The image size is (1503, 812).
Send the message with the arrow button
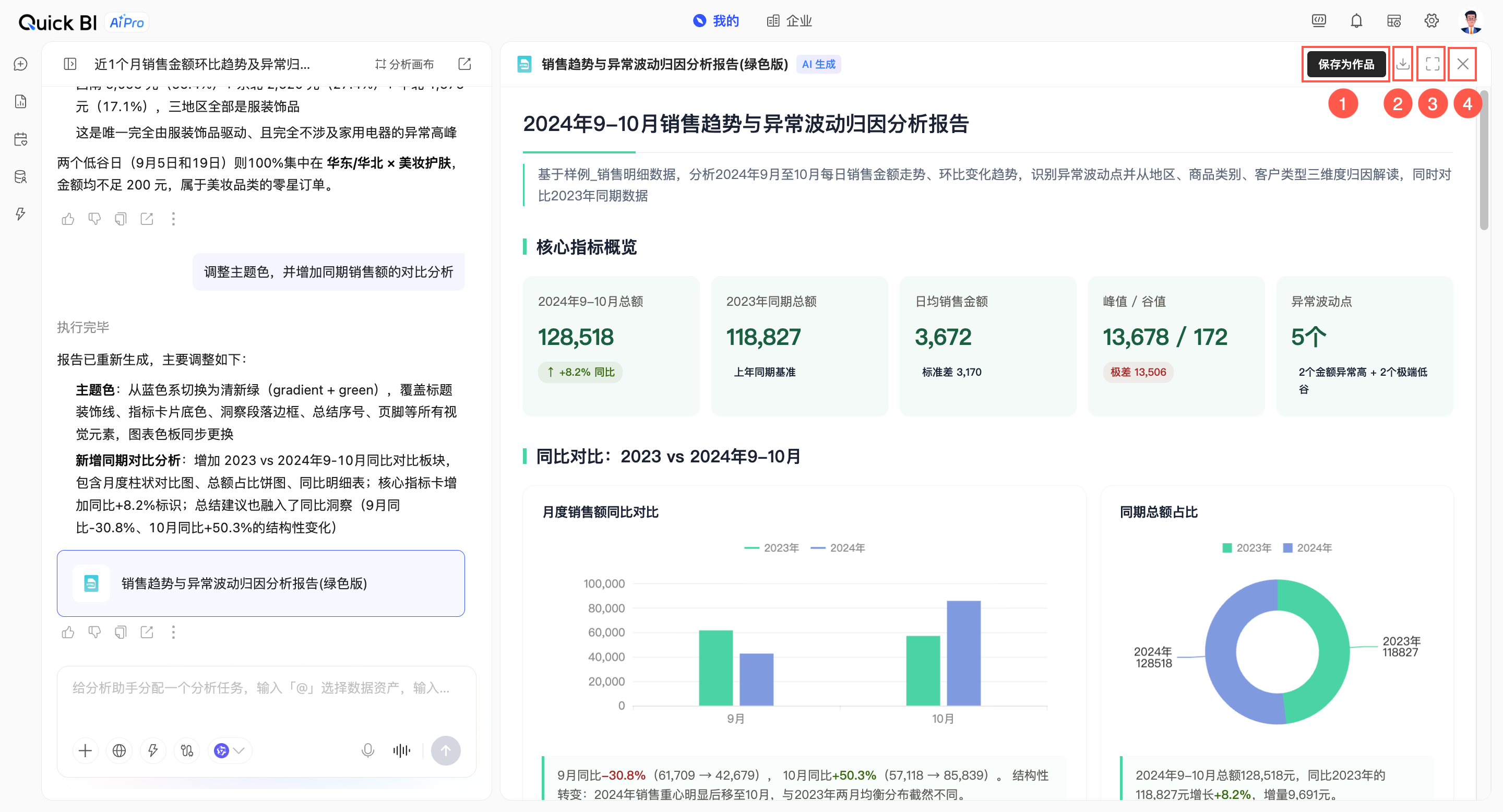(x=446, y=751)
